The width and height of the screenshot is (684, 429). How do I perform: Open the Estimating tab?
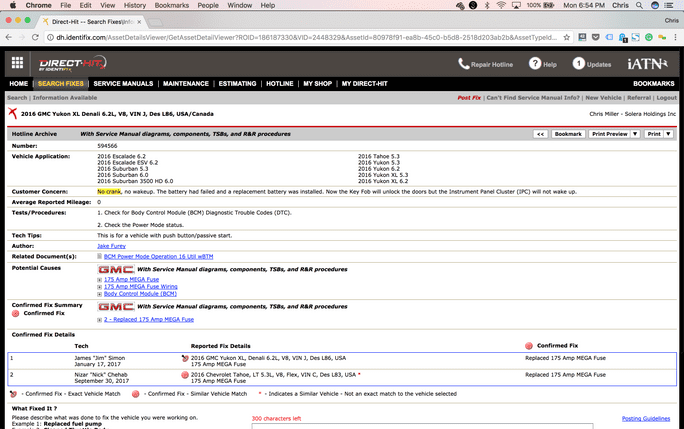tap(237, 83)
